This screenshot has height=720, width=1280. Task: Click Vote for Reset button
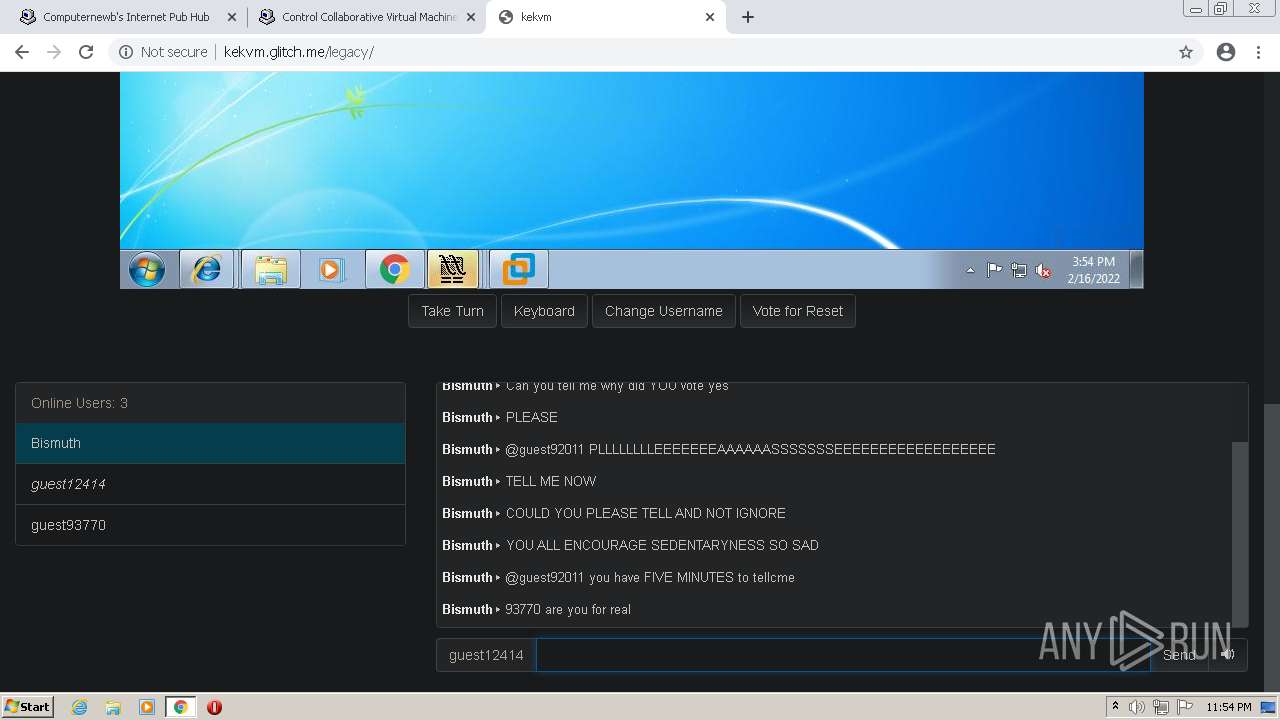[798, 311]
